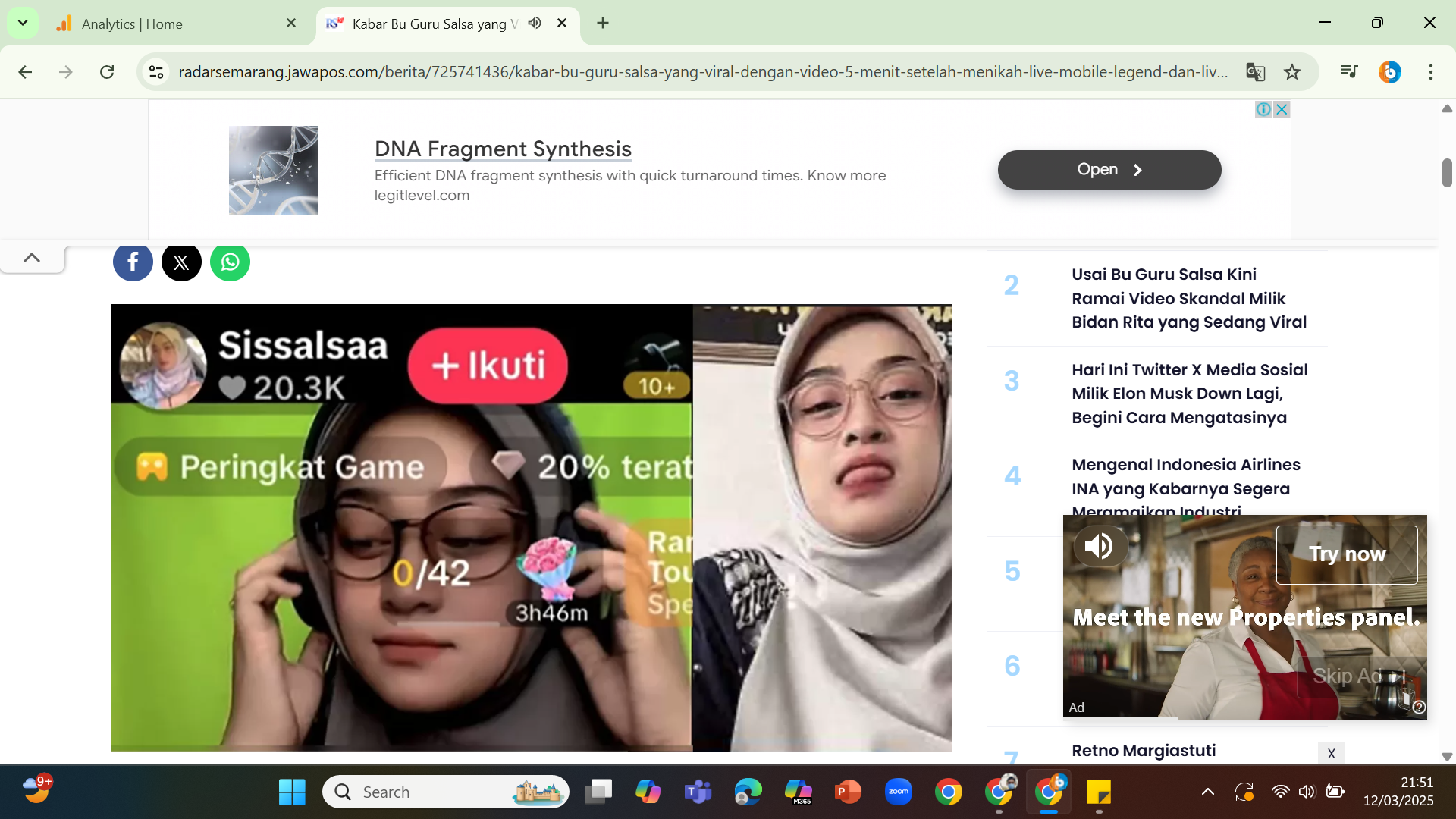Image resolution: width=1456 pixels, height=819 pixels.
Task: Go forward to next page
Action: tap(66, 72)
